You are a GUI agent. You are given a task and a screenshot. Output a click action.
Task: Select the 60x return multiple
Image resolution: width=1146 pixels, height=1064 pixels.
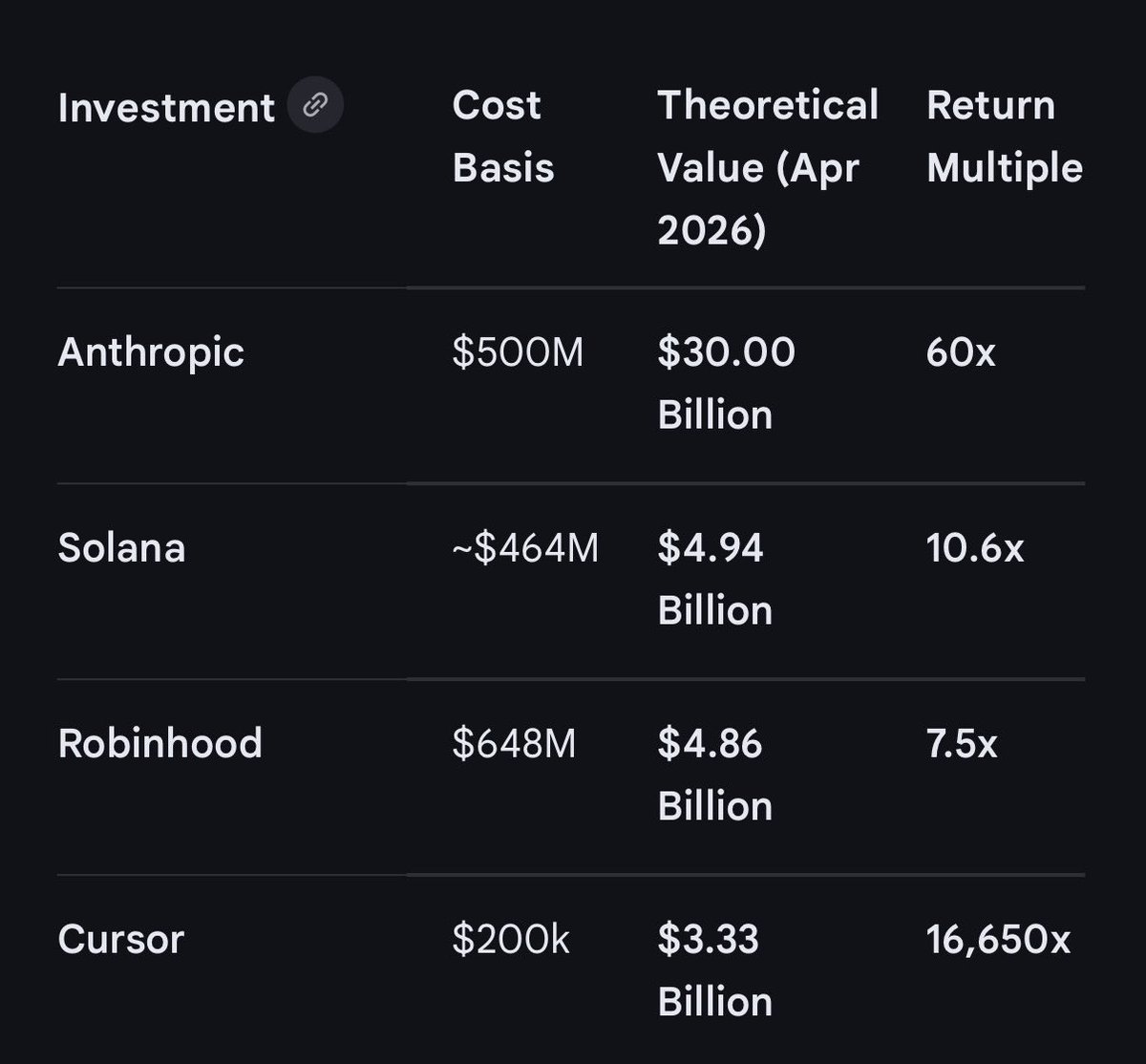[x=961, y=352]
